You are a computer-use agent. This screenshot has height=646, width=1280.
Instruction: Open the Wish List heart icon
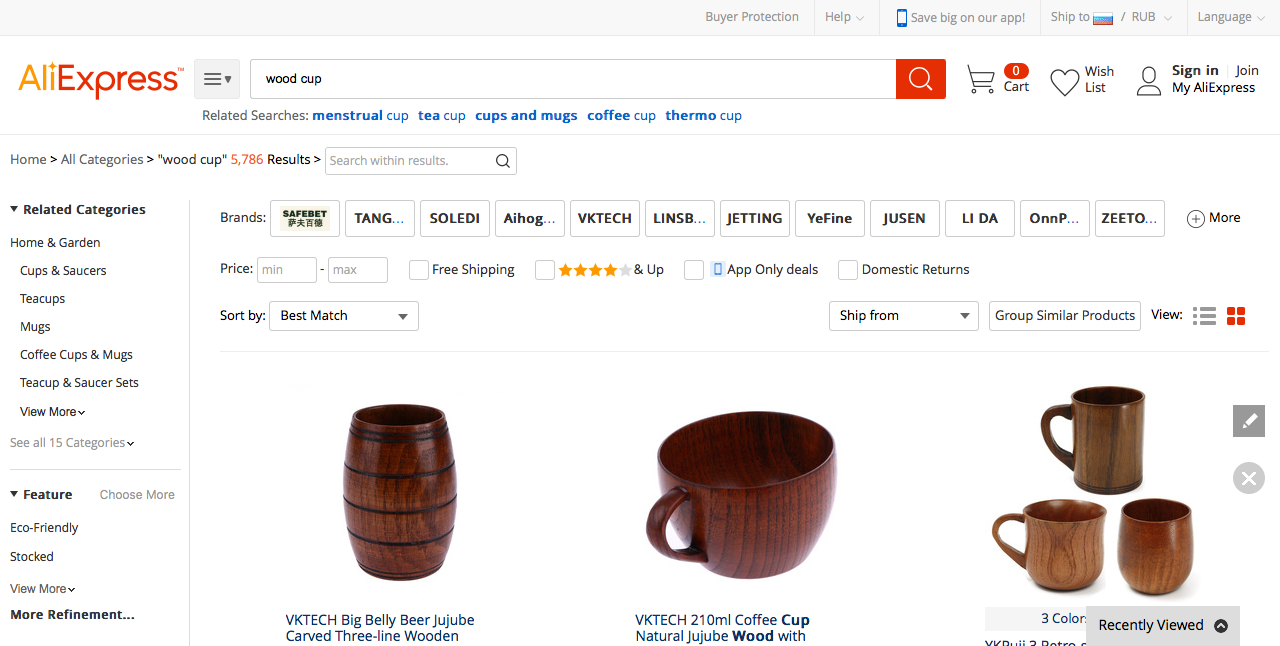point(1064,81)
